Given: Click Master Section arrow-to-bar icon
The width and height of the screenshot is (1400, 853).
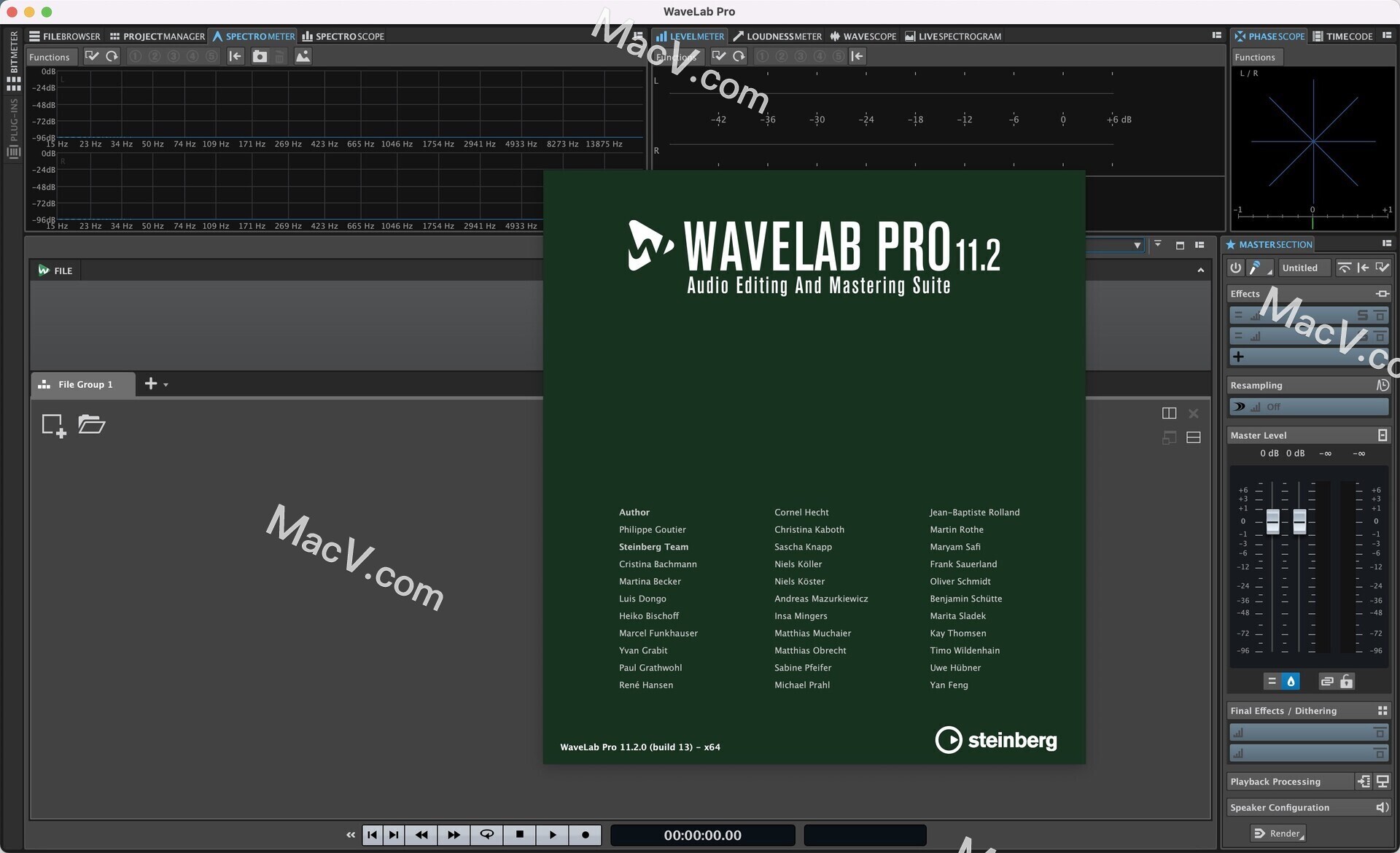Looking at the screenshot, I should pyautogui.click(x=1363, y=268).
